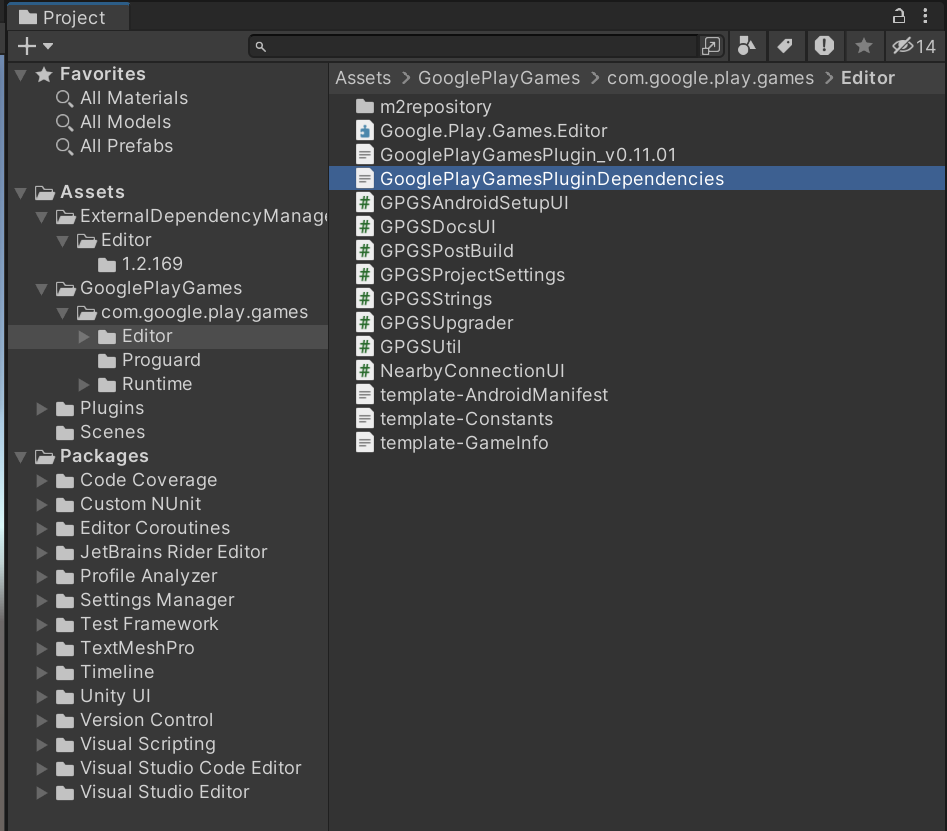Viewport: 947px width, 831px height.
Task: Select Visual Scripting package
Action: [147, 744]
